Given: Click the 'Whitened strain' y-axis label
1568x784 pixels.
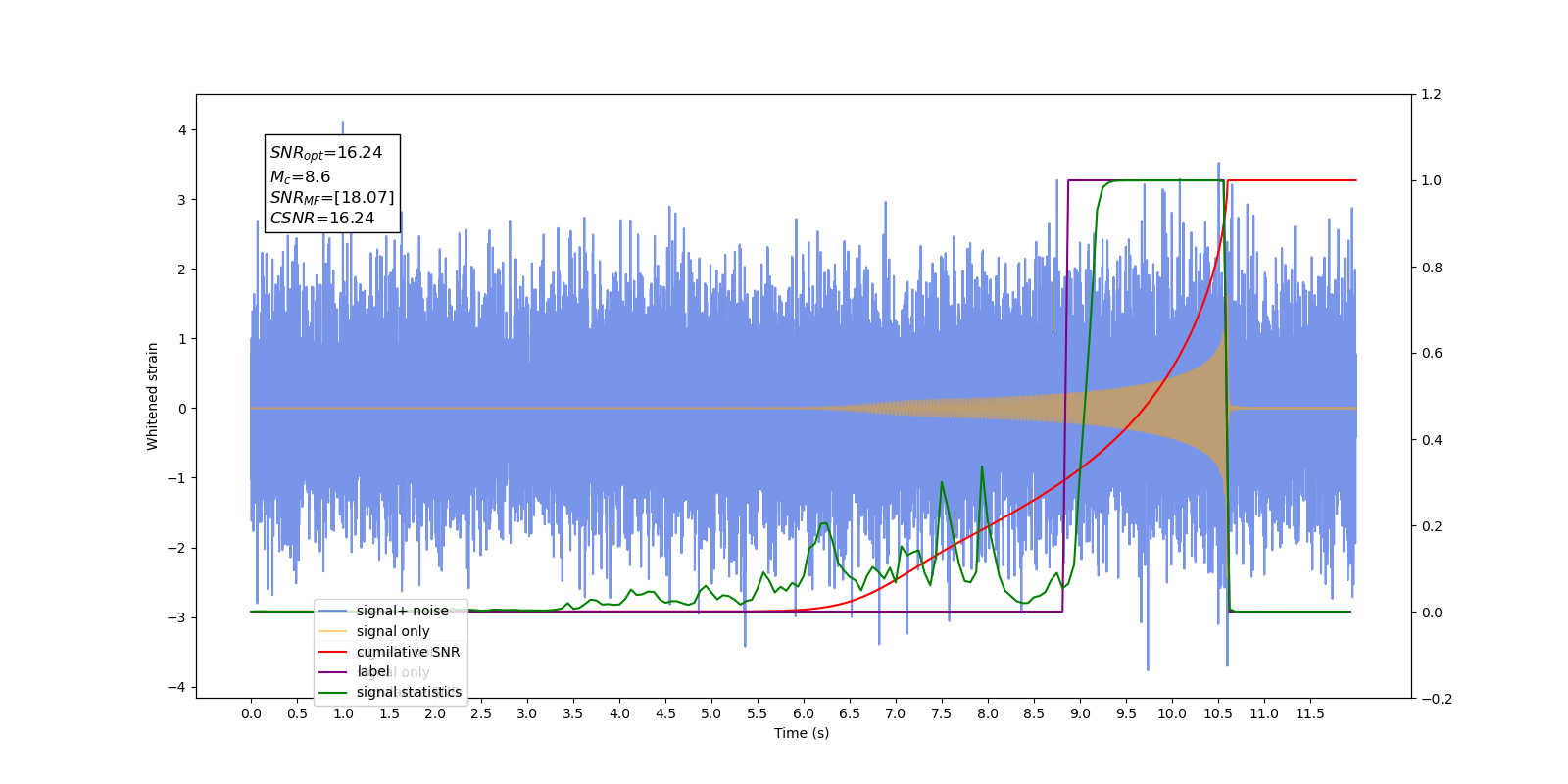Looking at the screenshot, I should click(x=152, y=396).
